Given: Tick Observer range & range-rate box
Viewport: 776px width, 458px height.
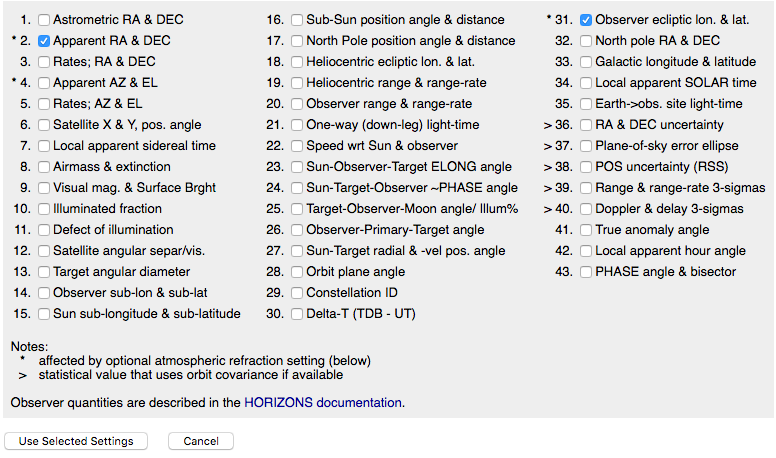Looking at the screenshot, I should [x=298, y=104].
